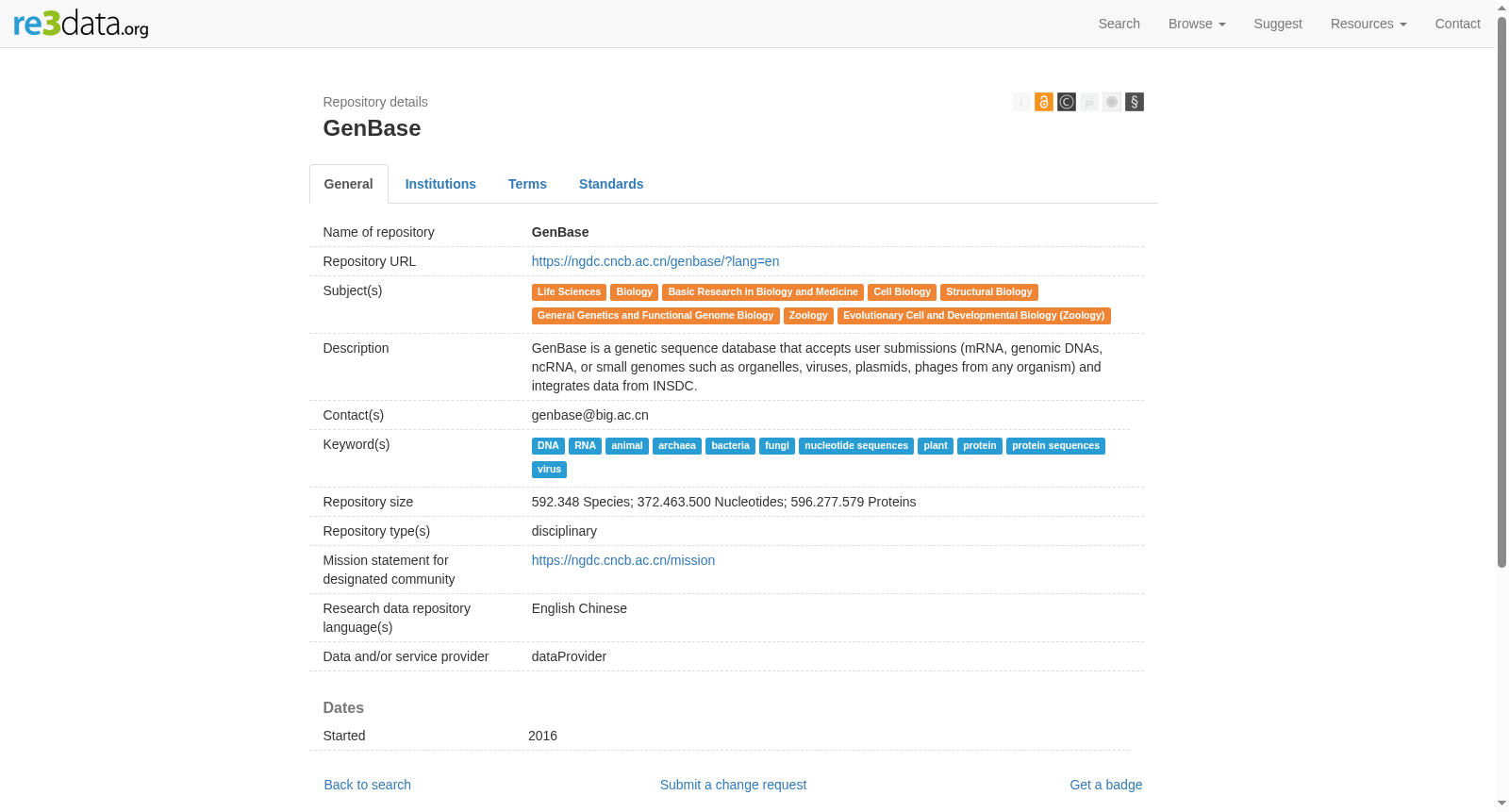Image resolution: width=1509 pixels, height=812 pixels.
Task: Open the Search page in navbar
Action: coord(1119,24)
